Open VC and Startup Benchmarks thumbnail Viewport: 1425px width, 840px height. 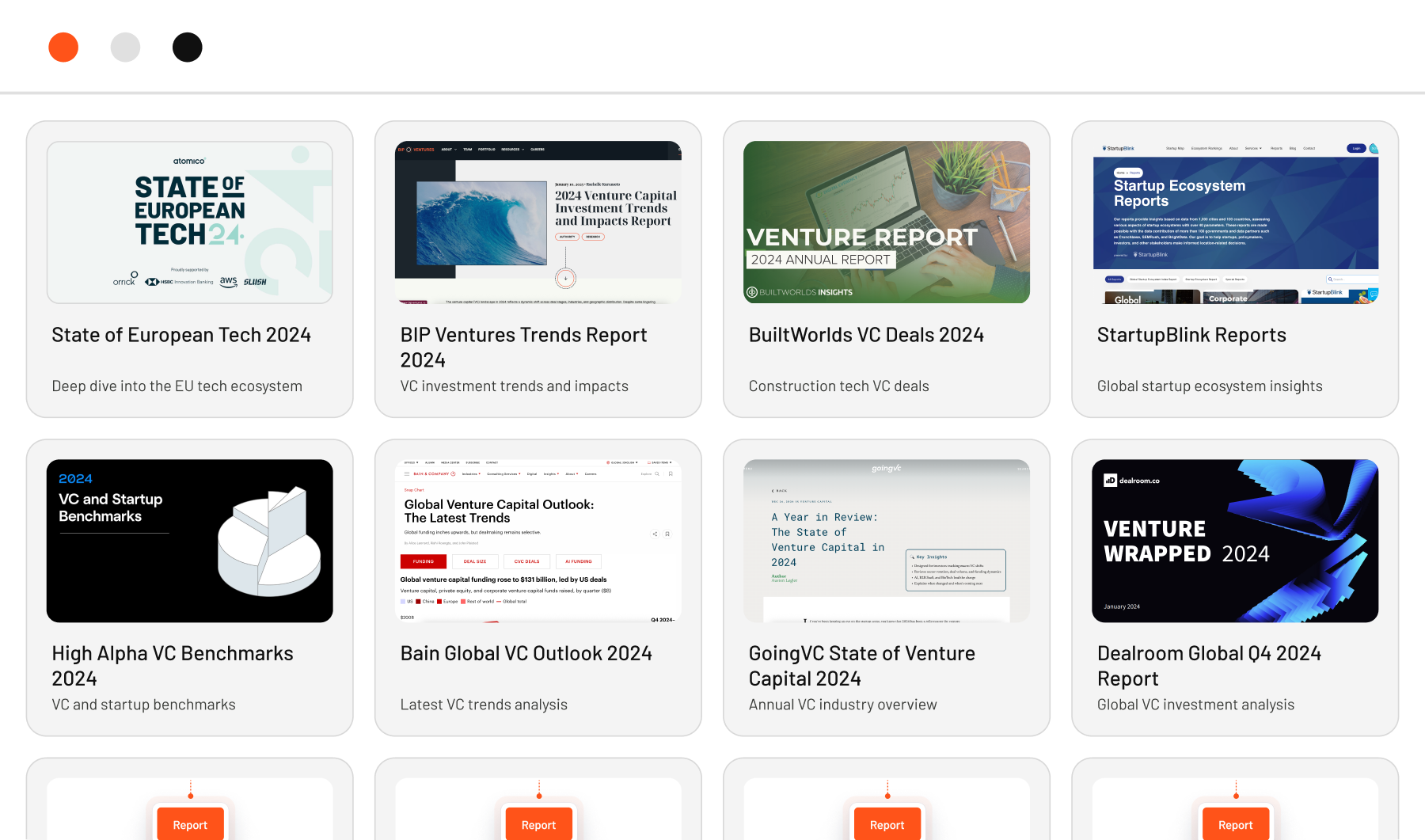point(190,541)
